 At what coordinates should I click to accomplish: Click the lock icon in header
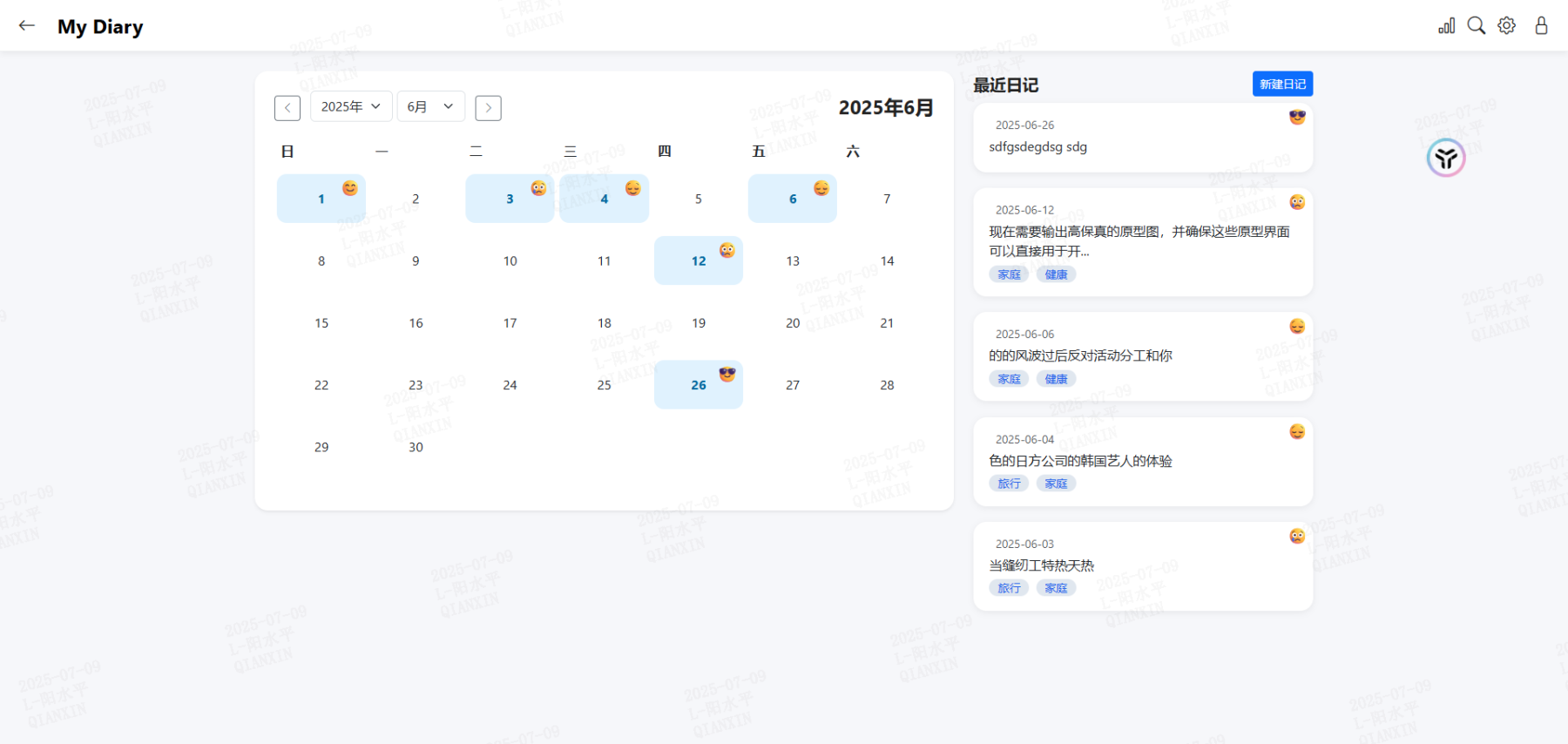(1541, 26)
